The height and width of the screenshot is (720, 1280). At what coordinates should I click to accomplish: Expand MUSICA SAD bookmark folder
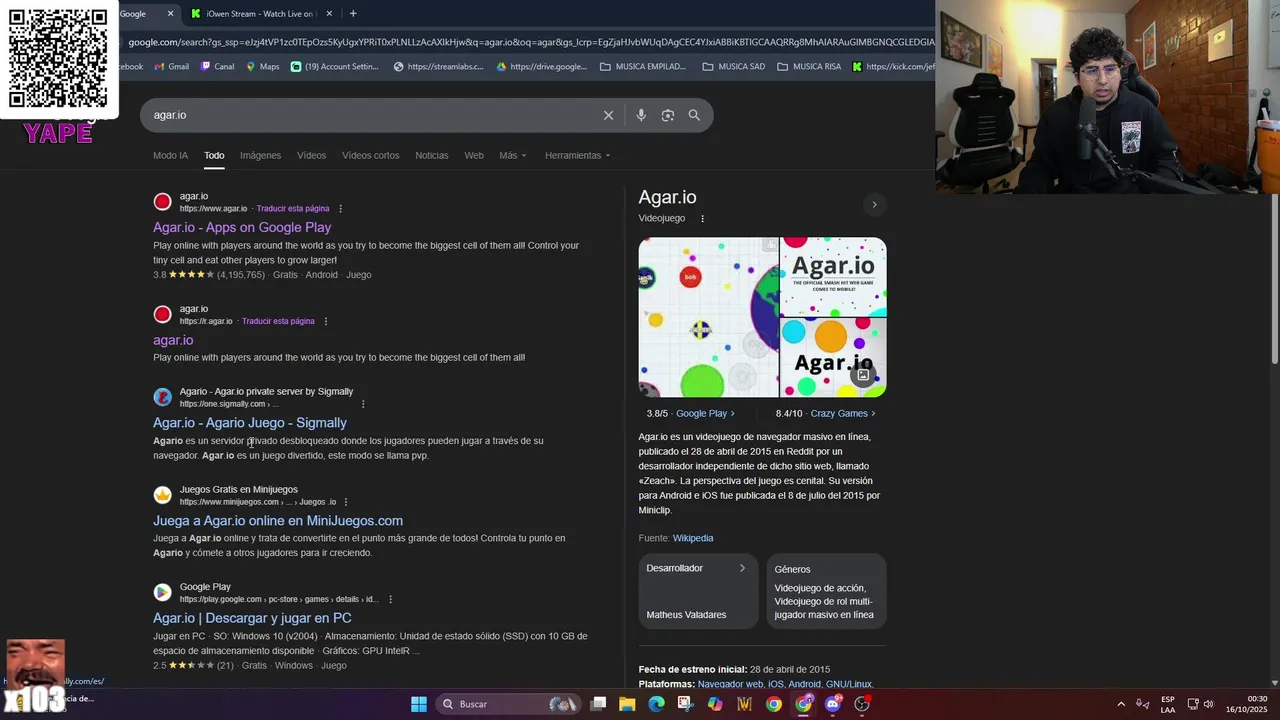[734, 67]
